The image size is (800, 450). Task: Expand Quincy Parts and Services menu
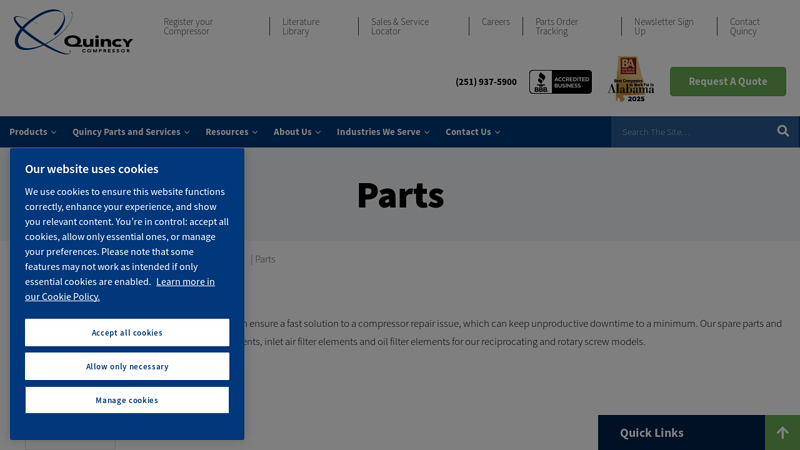[131, 132]
